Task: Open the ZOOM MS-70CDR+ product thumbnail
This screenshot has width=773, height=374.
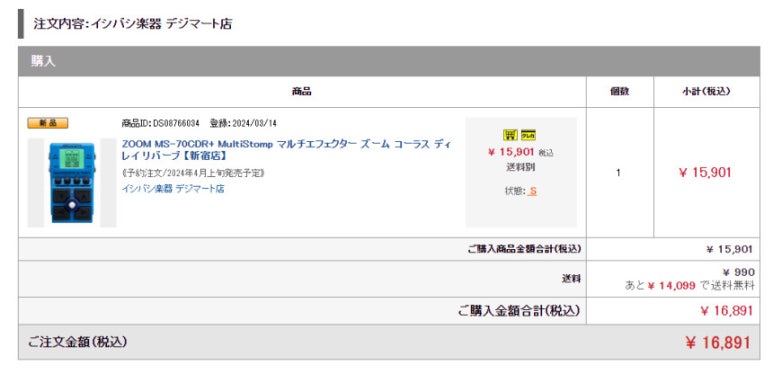Action: (x=72, y=183)
